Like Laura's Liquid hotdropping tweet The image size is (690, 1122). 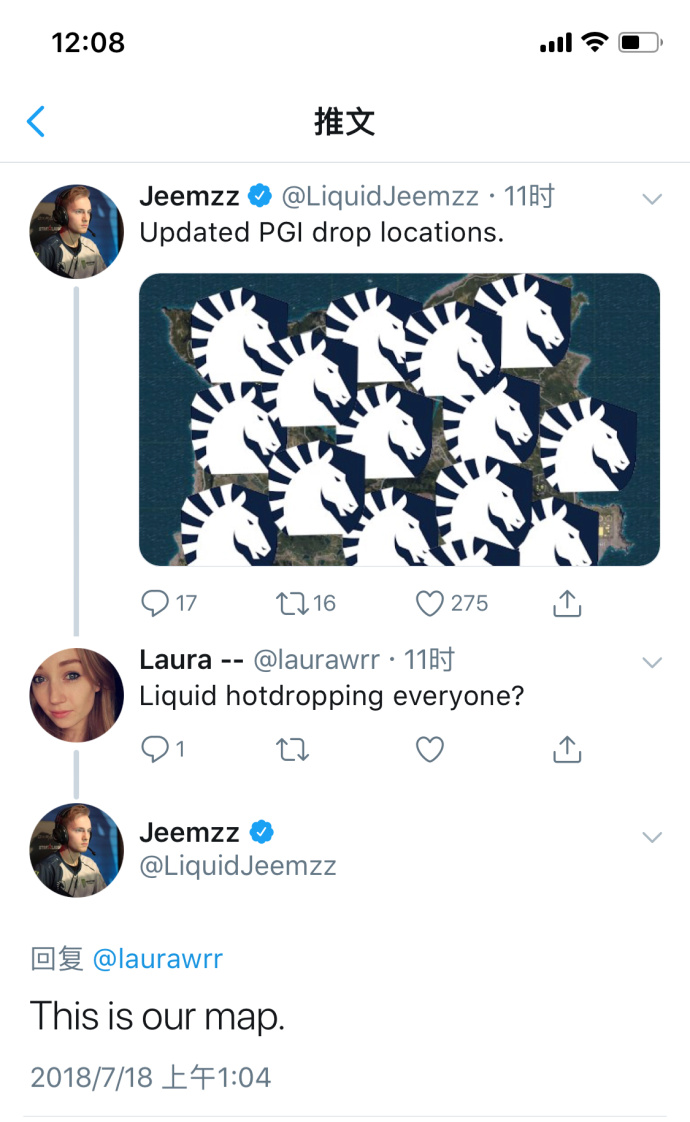click(430, 749)
